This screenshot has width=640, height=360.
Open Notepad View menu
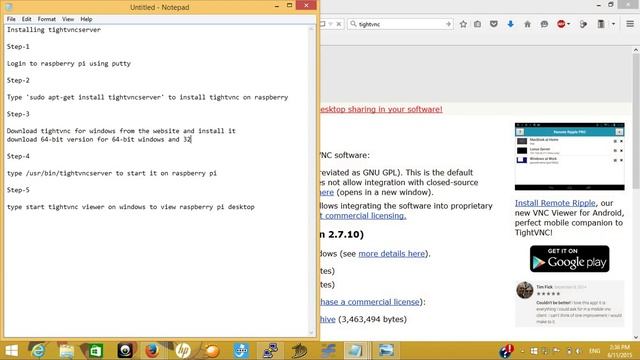[68, 19]
